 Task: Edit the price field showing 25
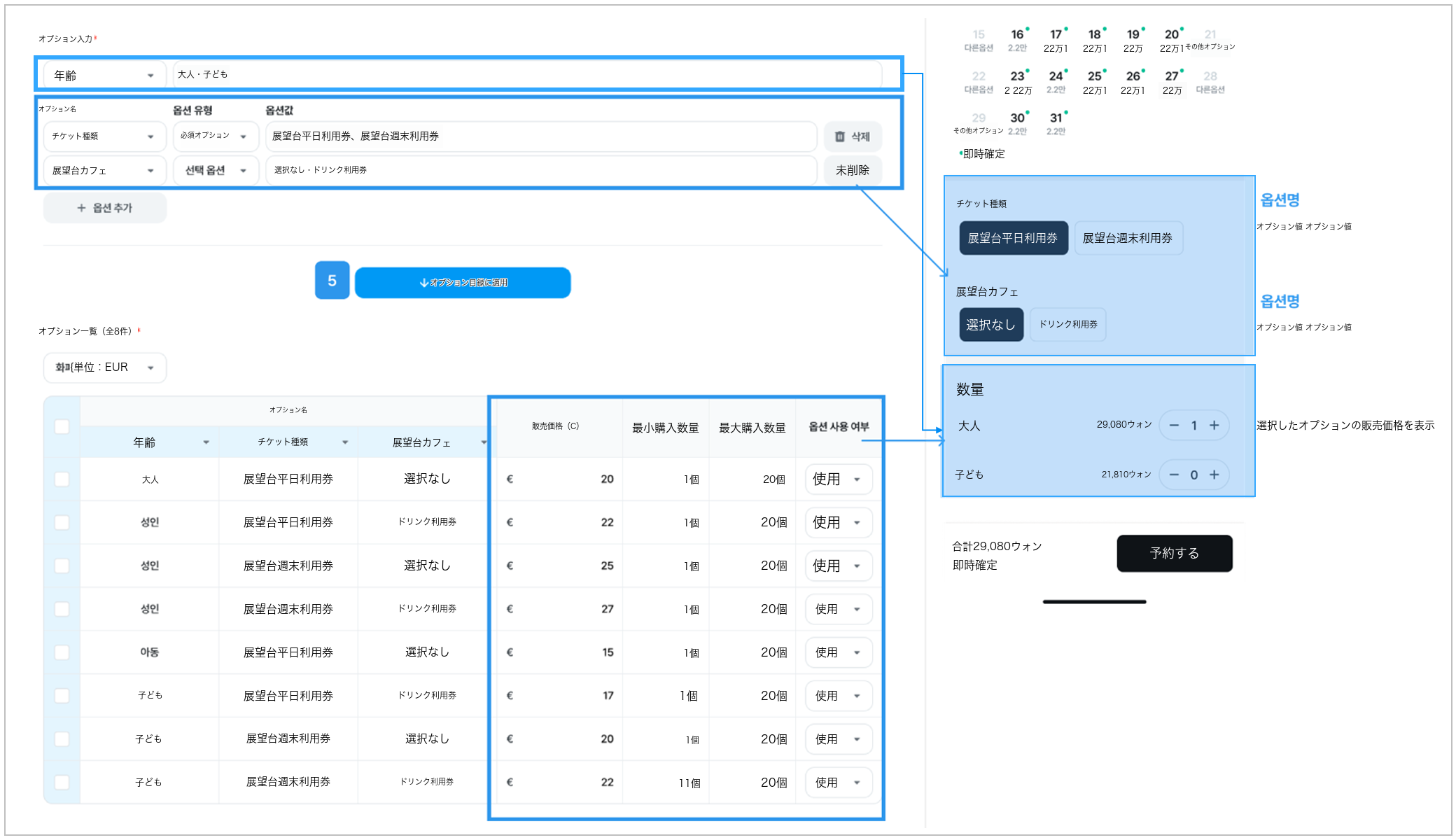coord(560,566)
